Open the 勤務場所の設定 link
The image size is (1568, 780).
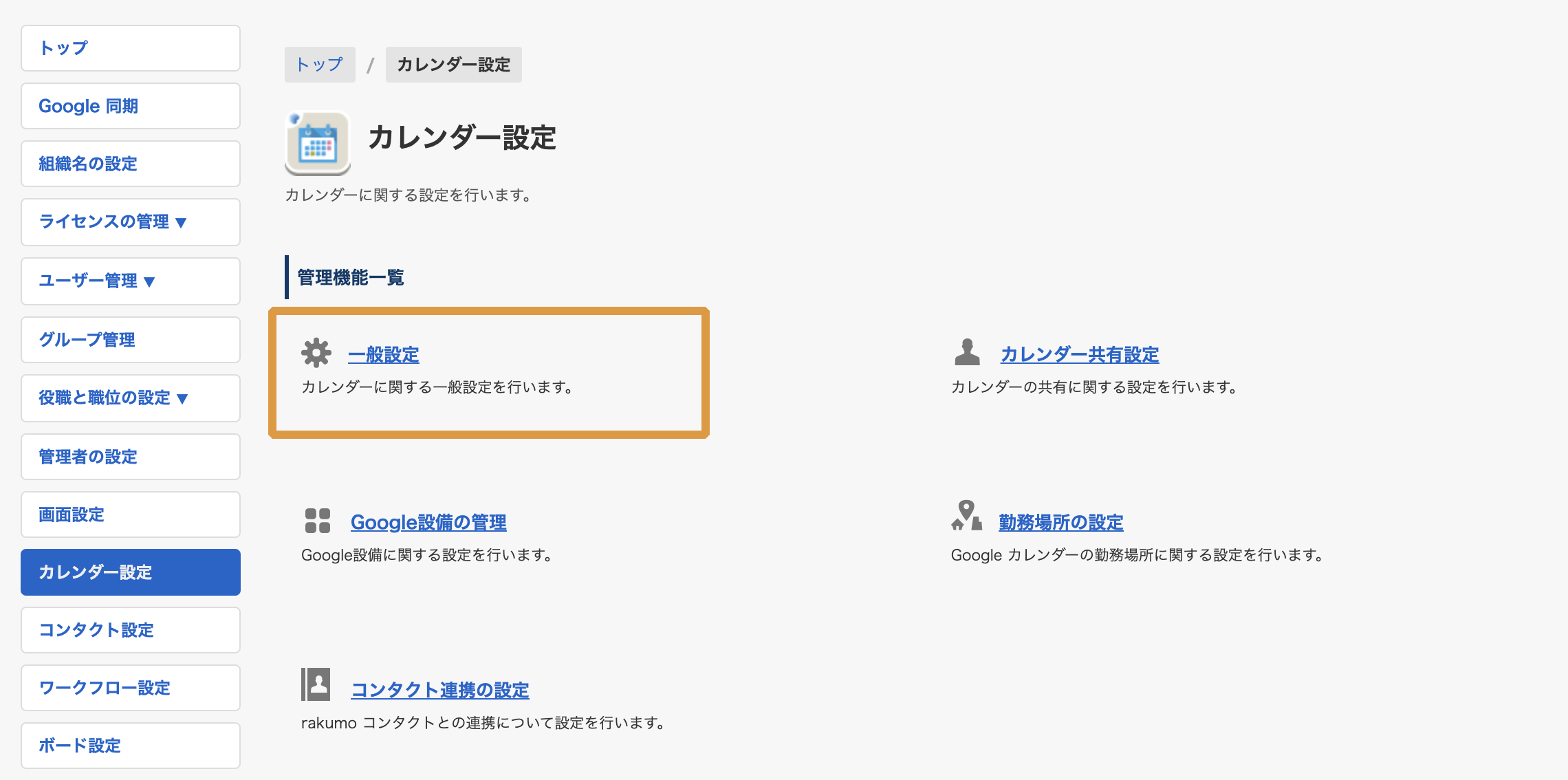[x=1061, y=523]
